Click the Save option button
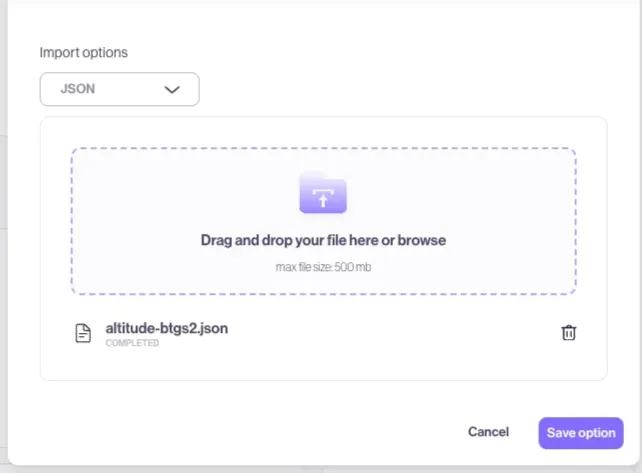 point(581,433)
